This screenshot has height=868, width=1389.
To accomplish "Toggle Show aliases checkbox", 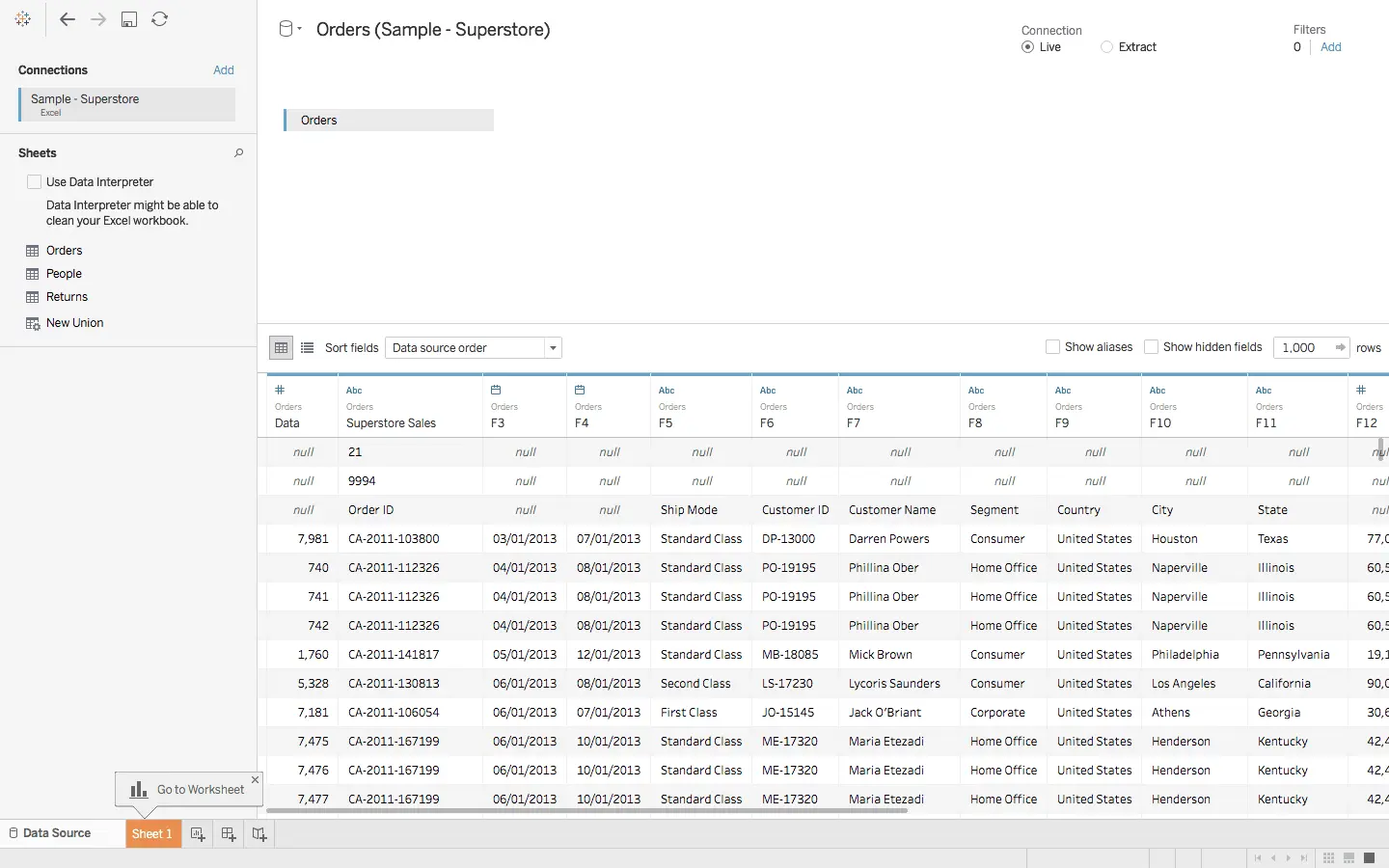I will [x=1052, y=347].
